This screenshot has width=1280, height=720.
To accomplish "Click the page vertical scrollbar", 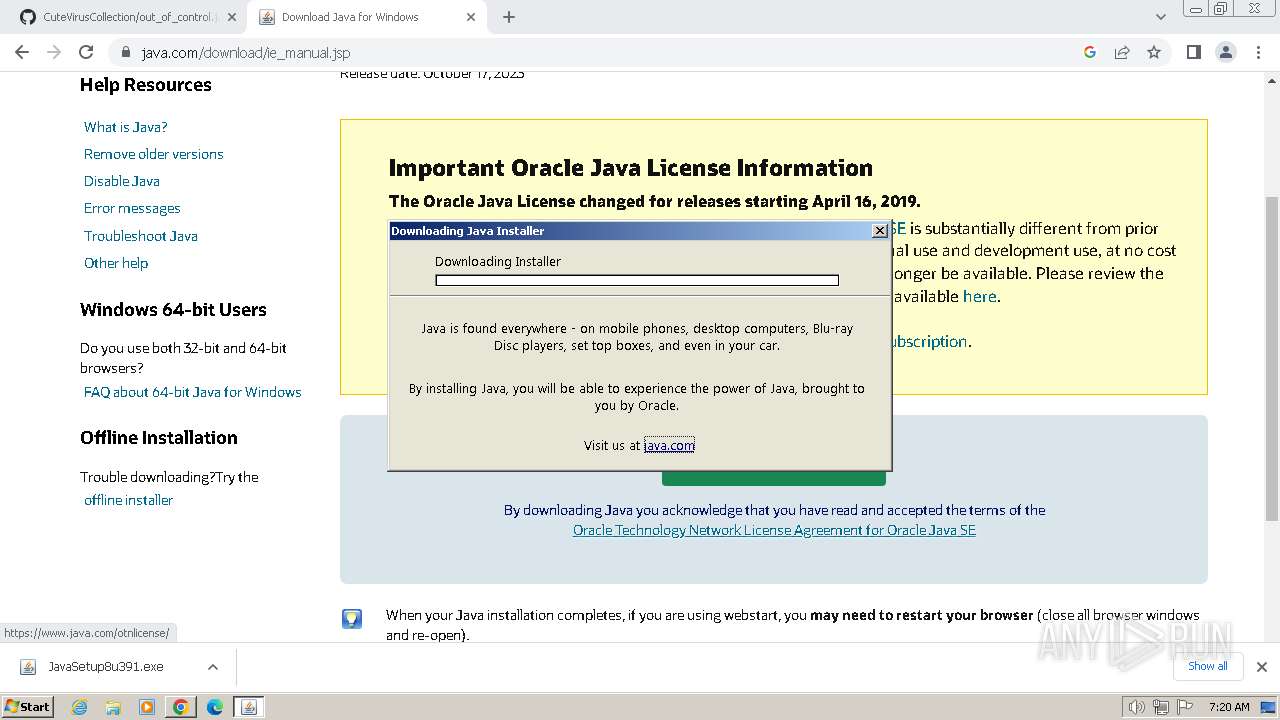I will point(1272,357).
